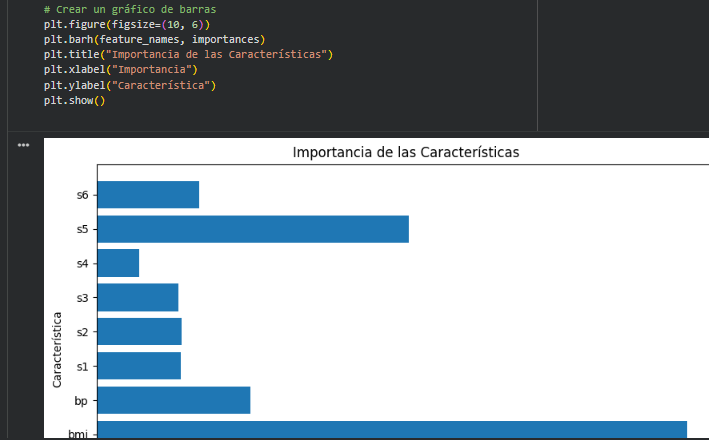Click the s4 bar in the chart

118,263
